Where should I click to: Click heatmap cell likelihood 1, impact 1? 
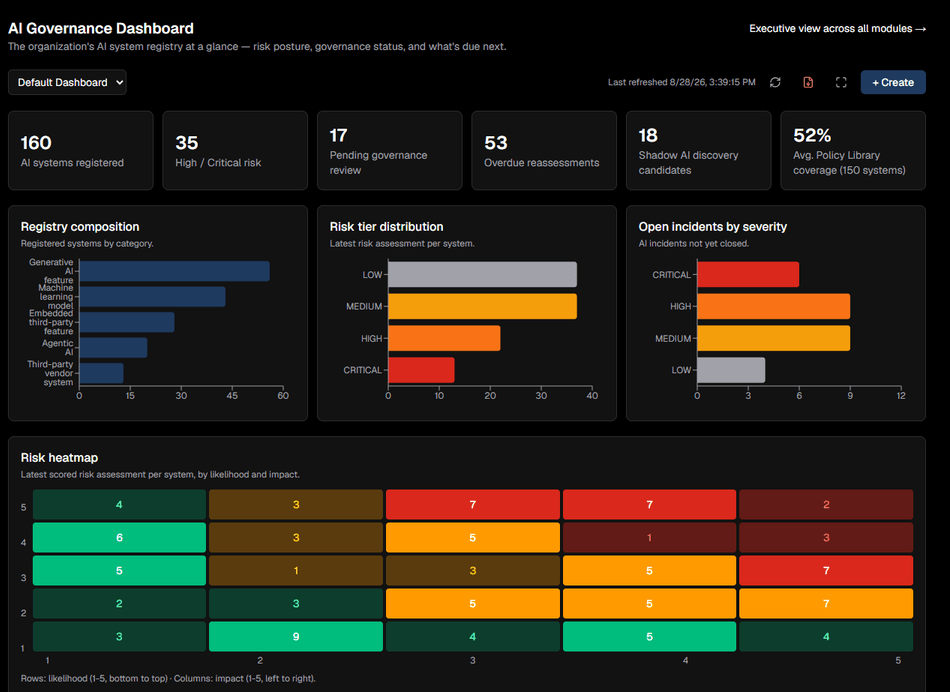[x=119, y=636]
